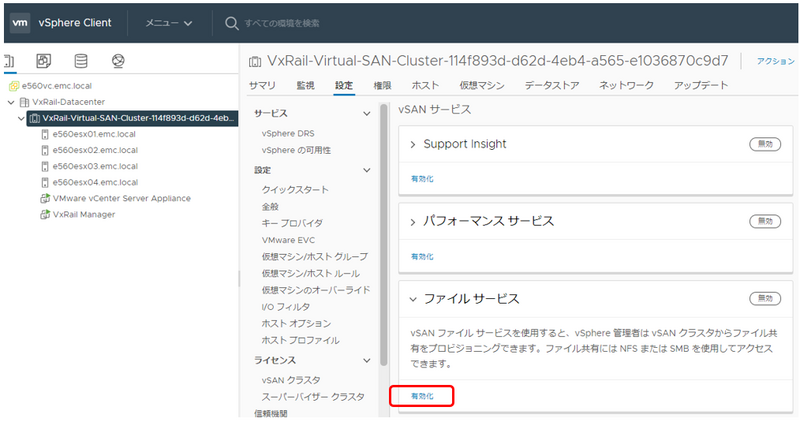
Task: Click the 無効 badge on パフォーマンス サービス
Action: [x=765, y=221]
